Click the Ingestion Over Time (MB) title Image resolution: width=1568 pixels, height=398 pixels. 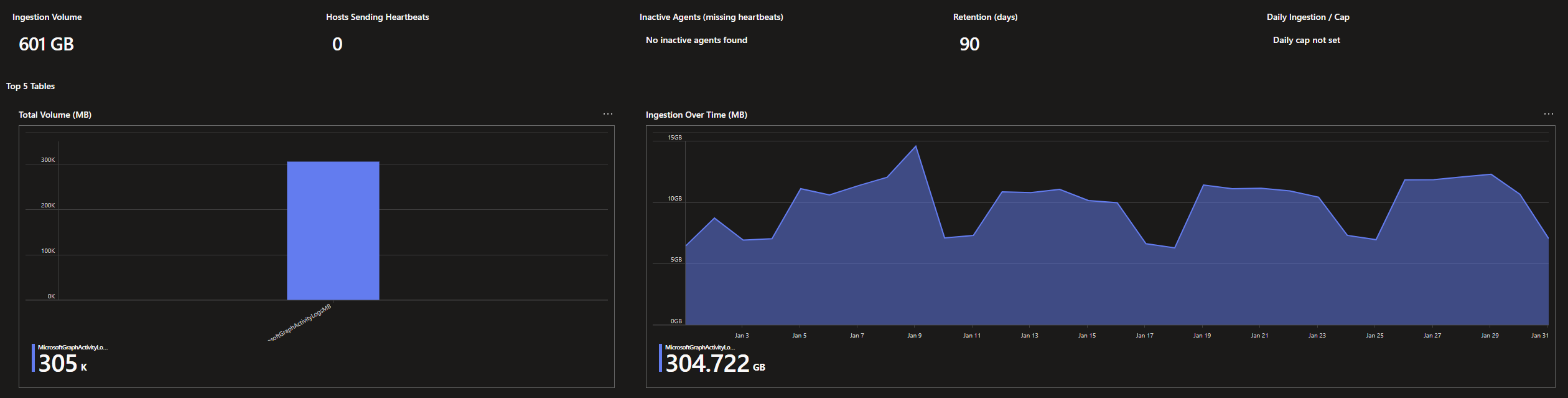(696, 115)
